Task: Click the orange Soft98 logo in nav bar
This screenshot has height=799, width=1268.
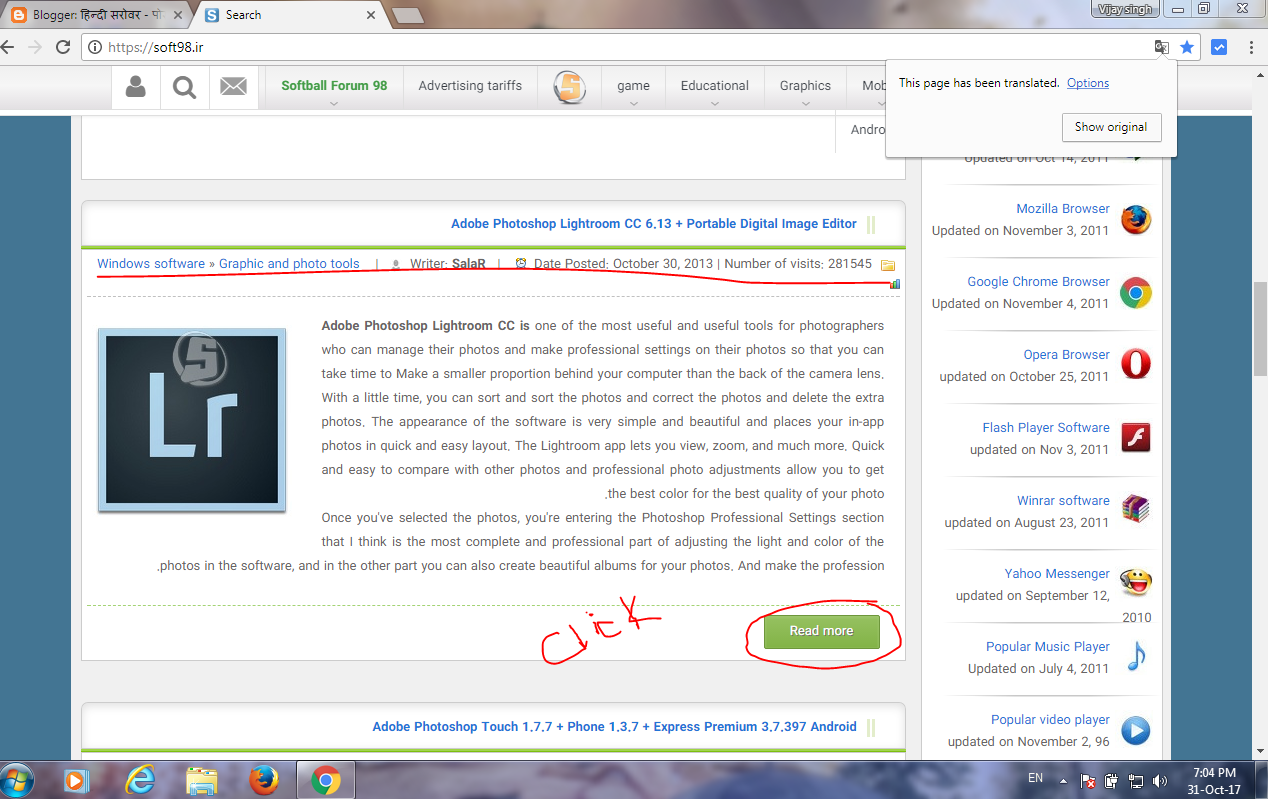Action: [x=569, y=87]
